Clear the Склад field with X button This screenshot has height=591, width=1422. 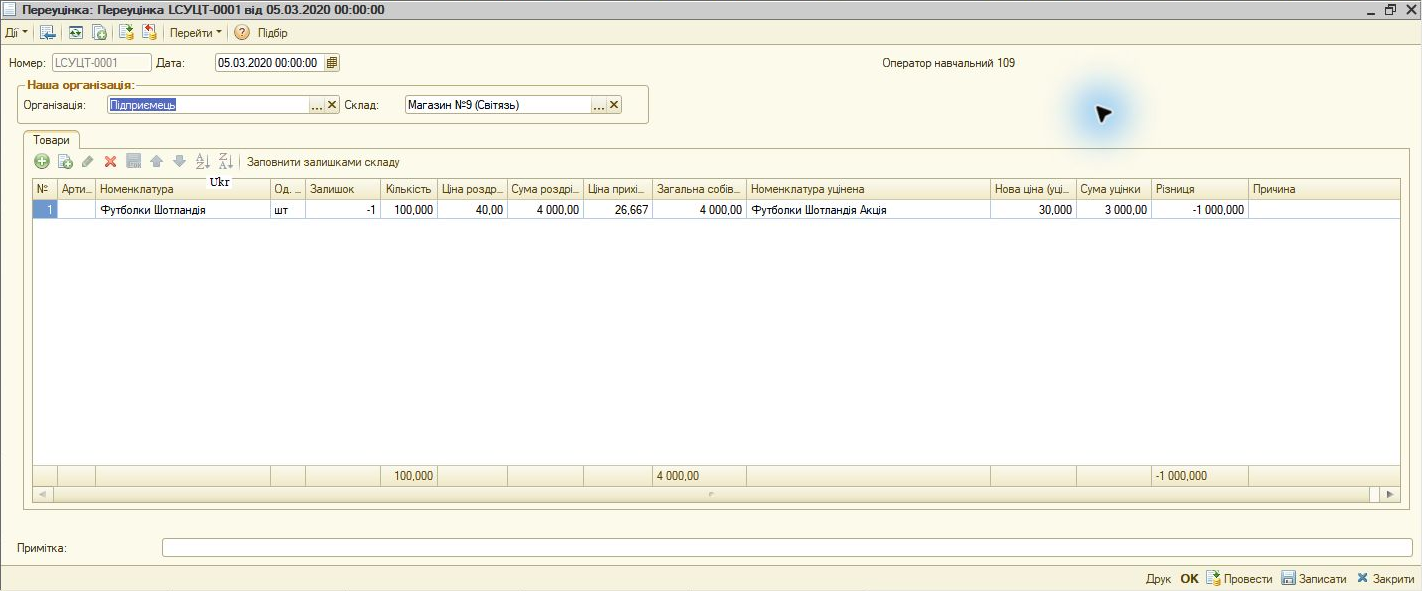(x=614, y=105)
